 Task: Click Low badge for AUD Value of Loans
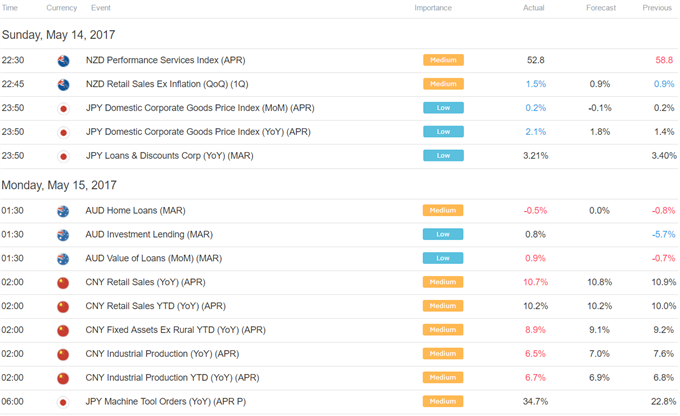(x=443, y=258)
